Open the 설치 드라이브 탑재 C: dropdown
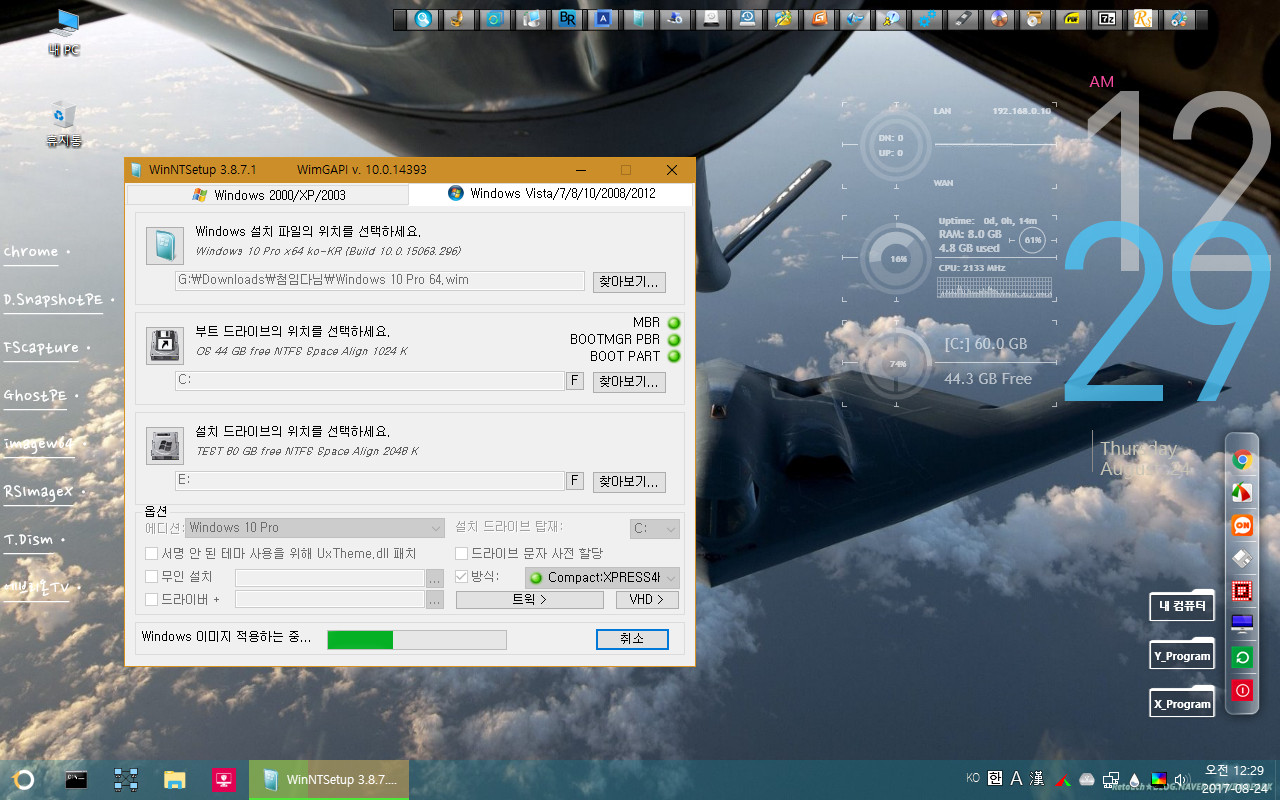1280x800 pixels. point(655,528)
